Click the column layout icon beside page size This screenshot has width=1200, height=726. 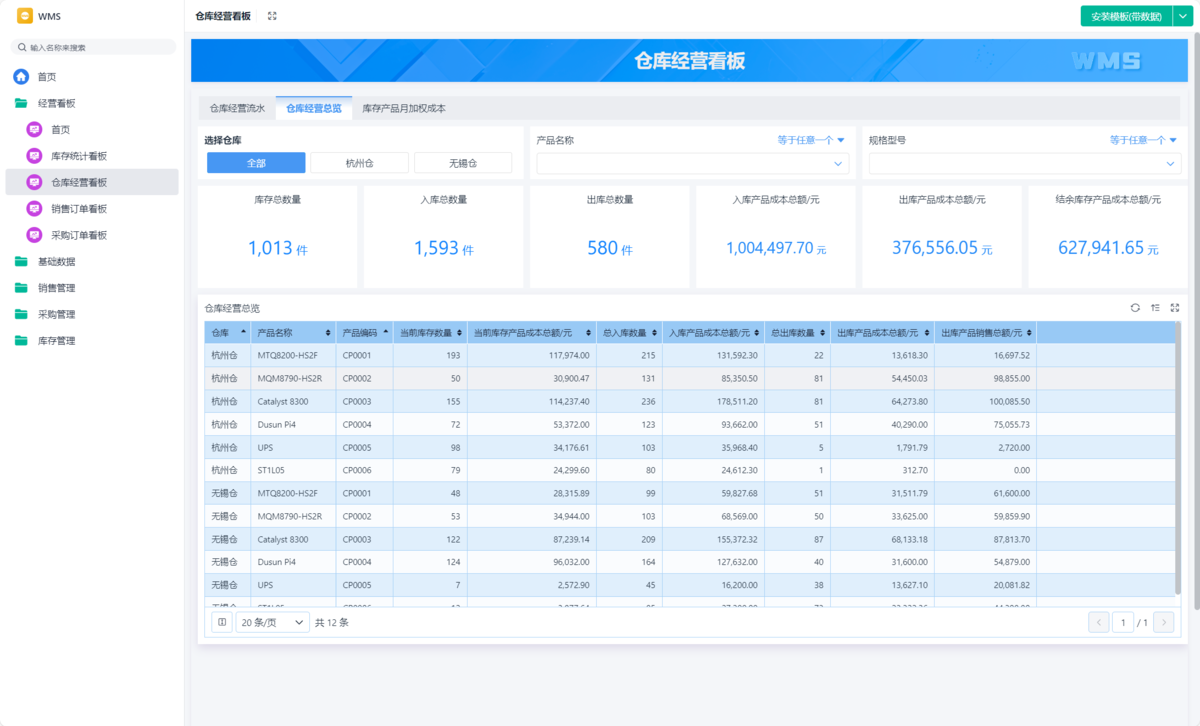tap(222, 622)
